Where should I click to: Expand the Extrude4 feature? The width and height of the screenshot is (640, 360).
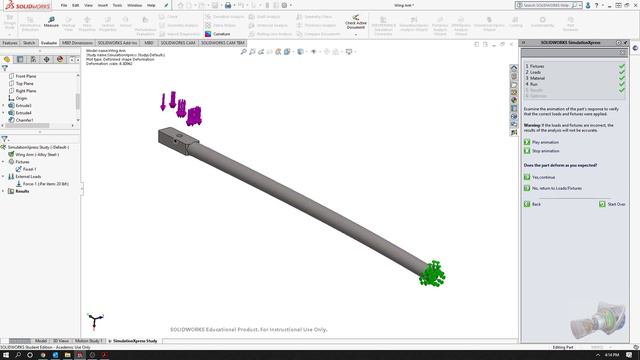coord(3,113)
